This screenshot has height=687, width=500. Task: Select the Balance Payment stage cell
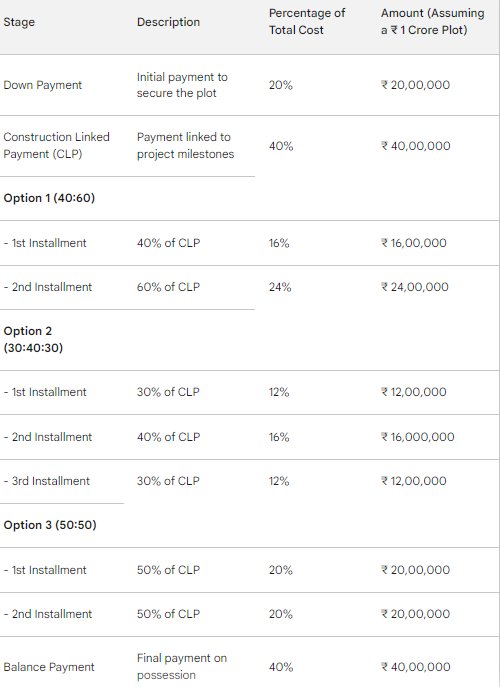(x=49, y=667)
